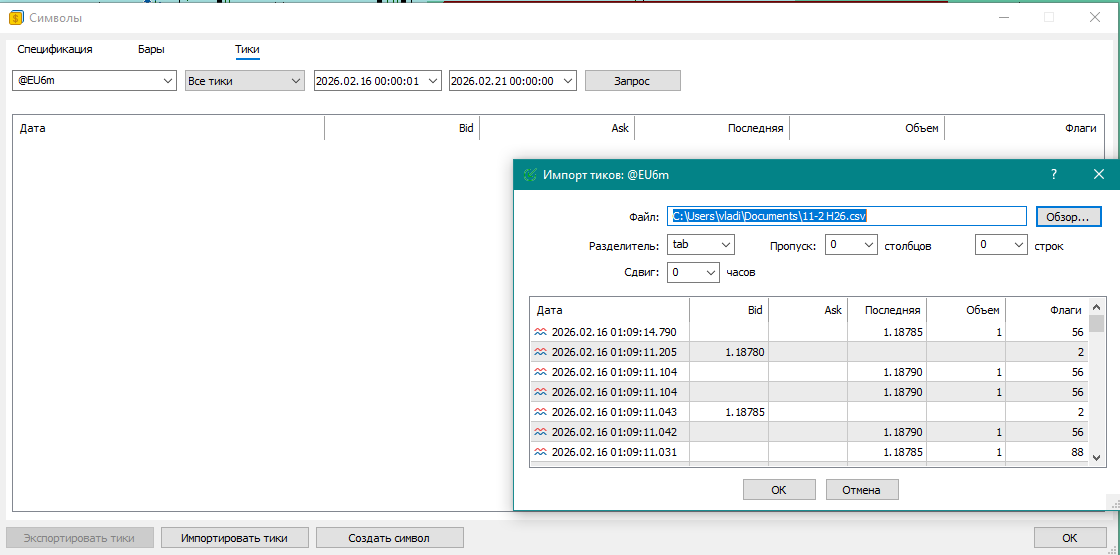
Task: Click tick icon of row 01:09:11.042
Action: click(541, 432)
